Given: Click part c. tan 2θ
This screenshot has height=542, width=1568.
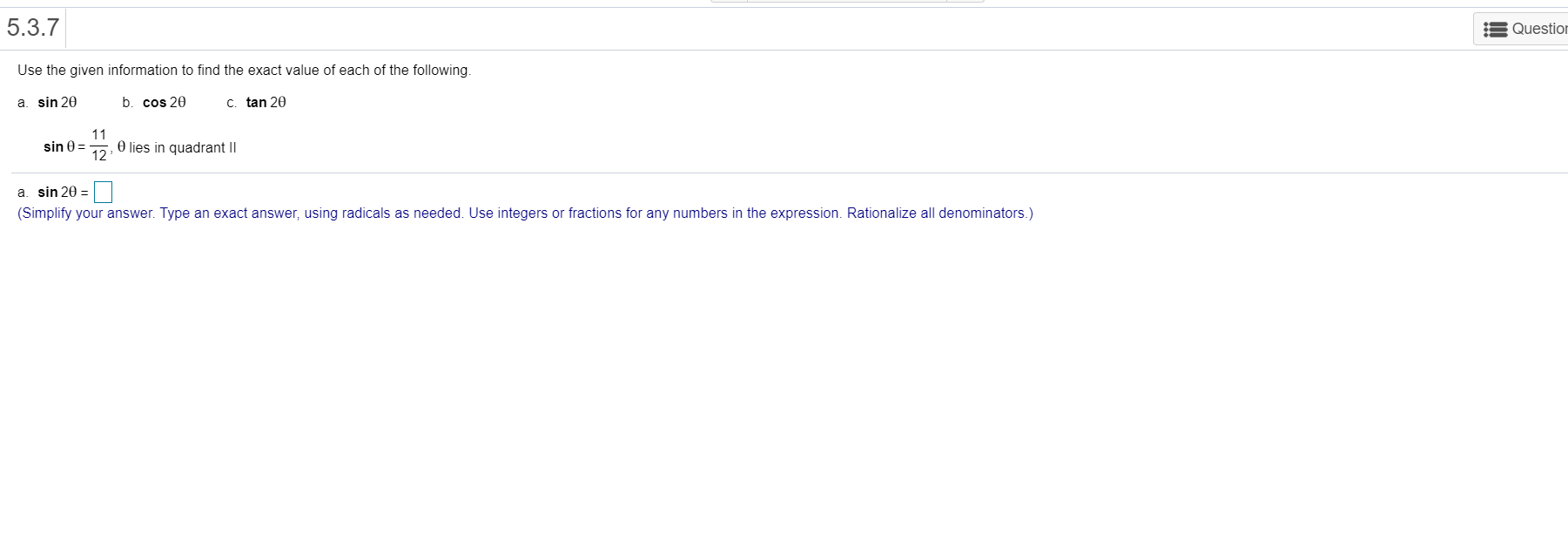Looking at the screenshot, I should click(256, 102).
